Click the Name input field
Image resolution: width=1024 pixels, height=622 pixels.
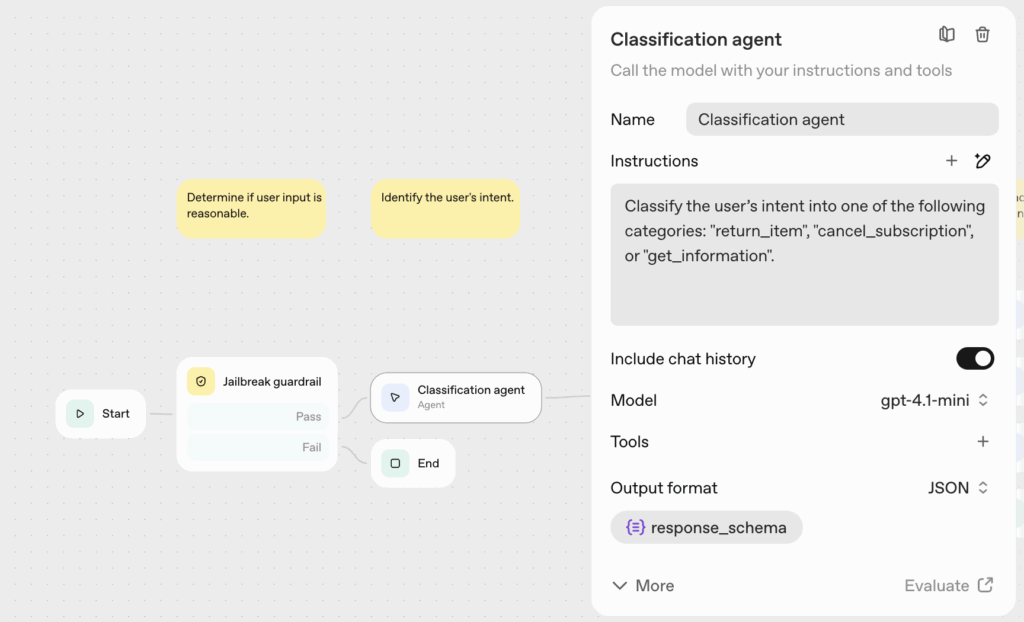841,119
